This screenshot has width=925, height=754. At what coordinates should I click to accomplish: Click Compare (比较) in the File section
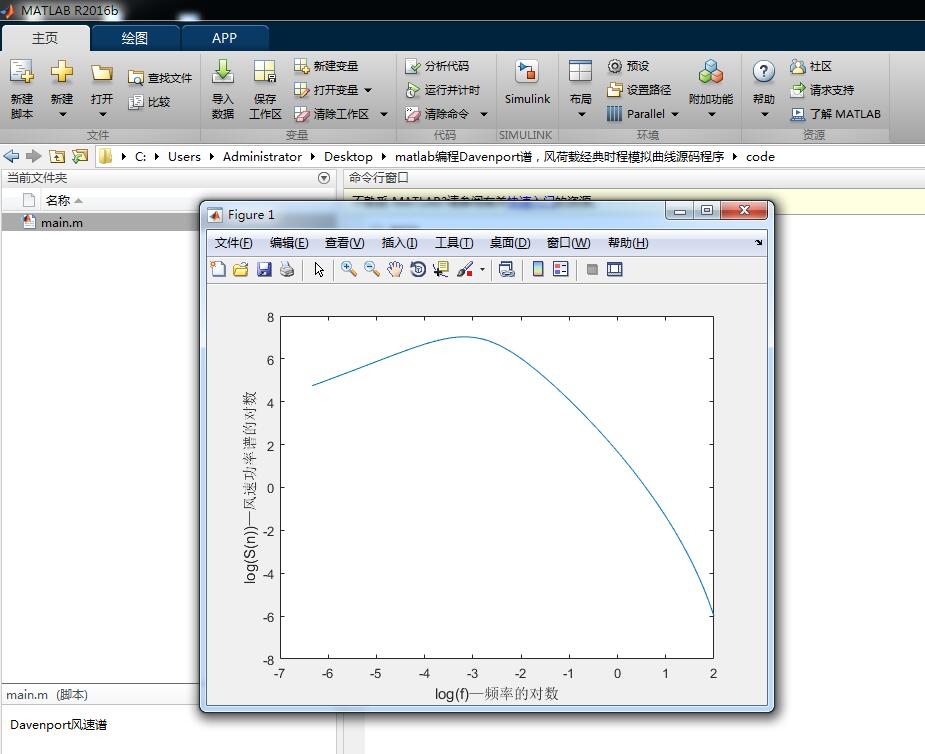(149, 101)
